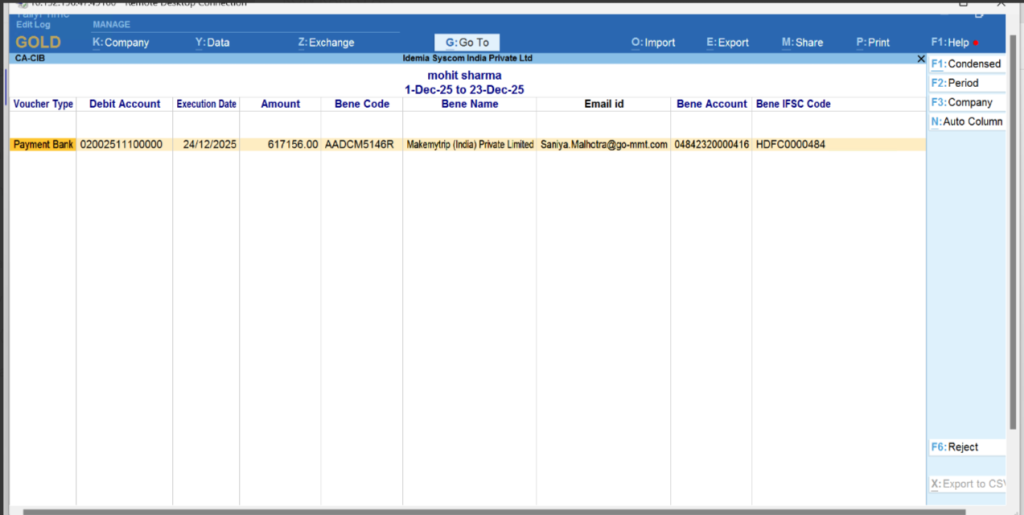This screenshot has width=1024, height=515.
Task: Toggle F1: Condensed view in side panel
Action: coord(966,64)
